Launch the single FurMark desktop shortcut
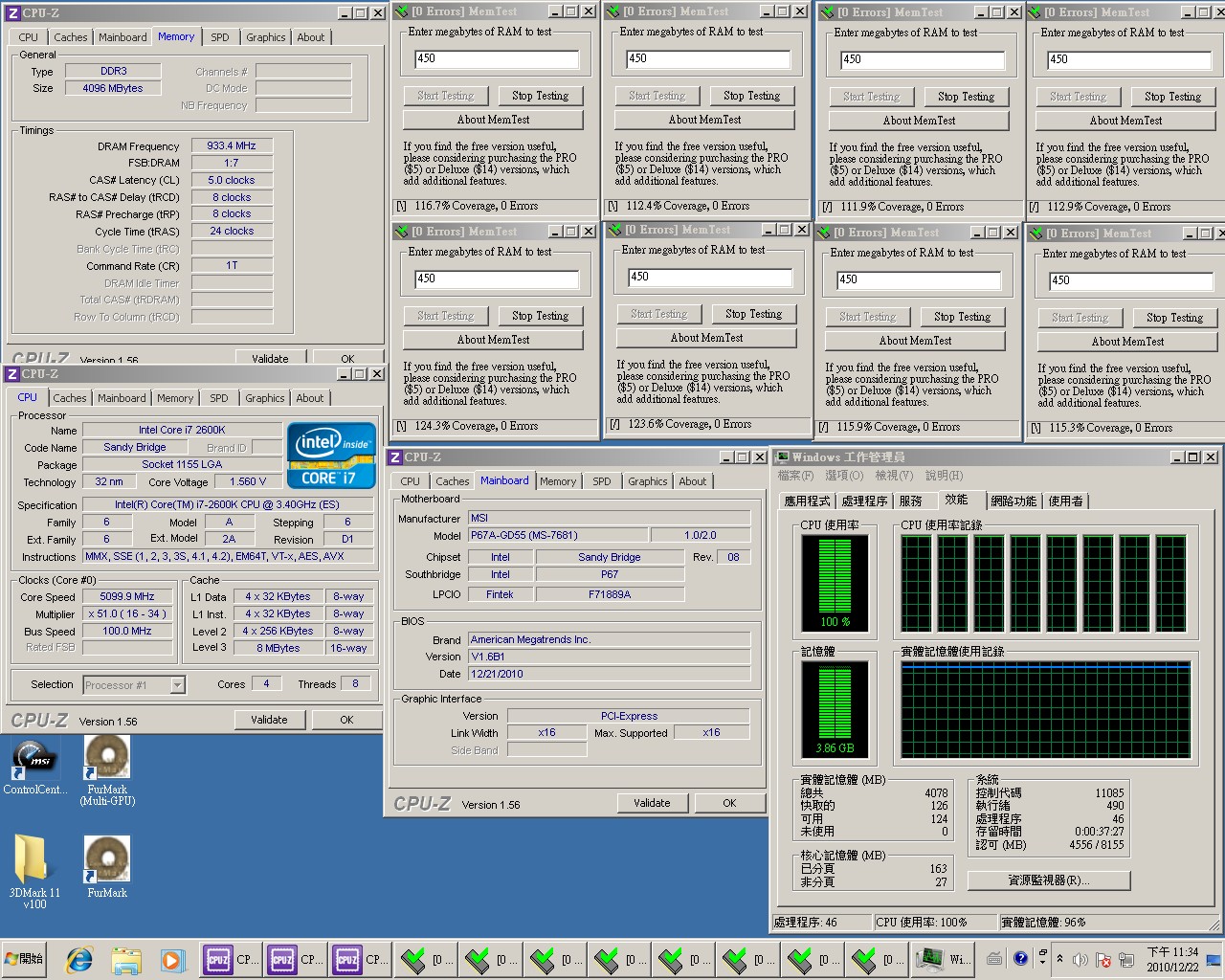 (107, 866)
